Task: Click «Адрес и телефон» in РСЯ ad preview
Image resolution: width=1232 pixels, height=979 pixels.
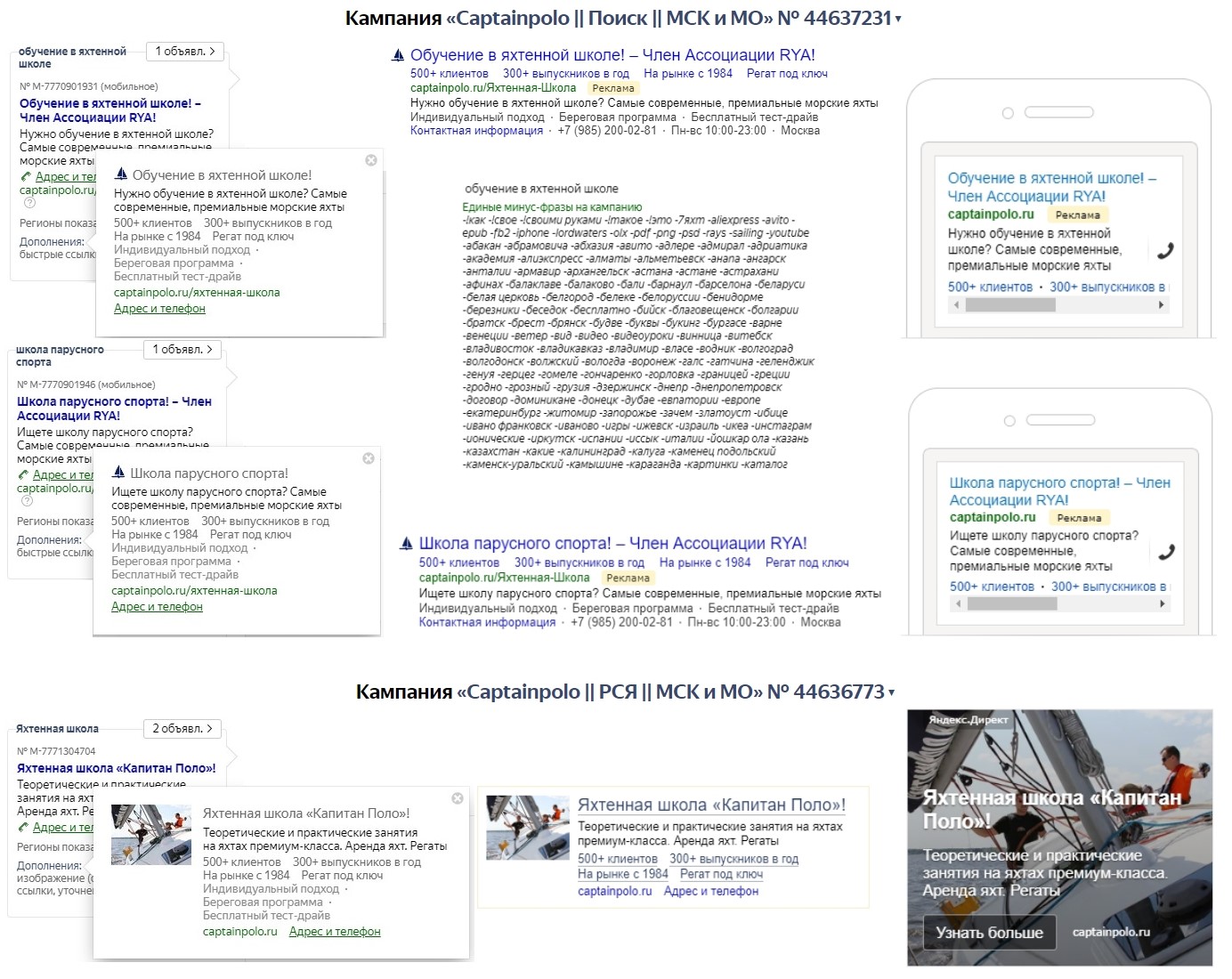Action: click(x=711, y=891)
